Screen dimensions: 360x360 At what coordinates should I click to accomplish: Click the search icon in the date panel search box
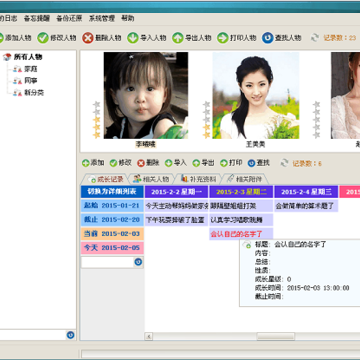138,262
